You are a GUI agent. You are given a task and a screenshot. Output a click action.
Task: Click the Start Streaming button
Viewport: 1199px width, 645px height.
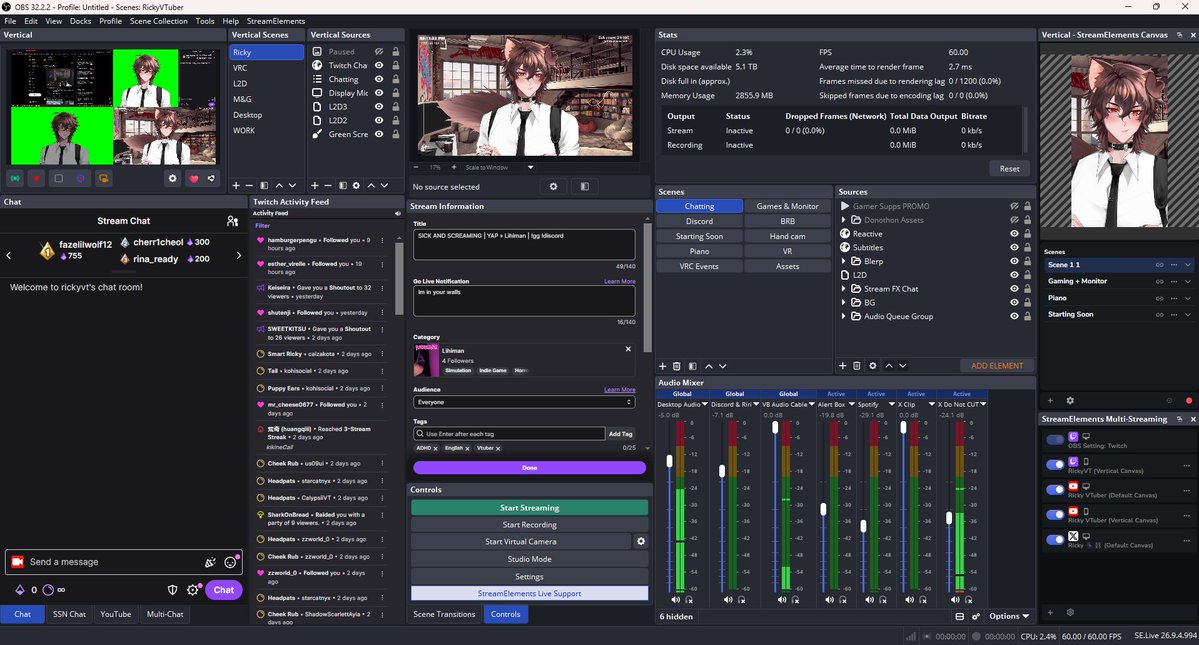(x=529, y=507)
